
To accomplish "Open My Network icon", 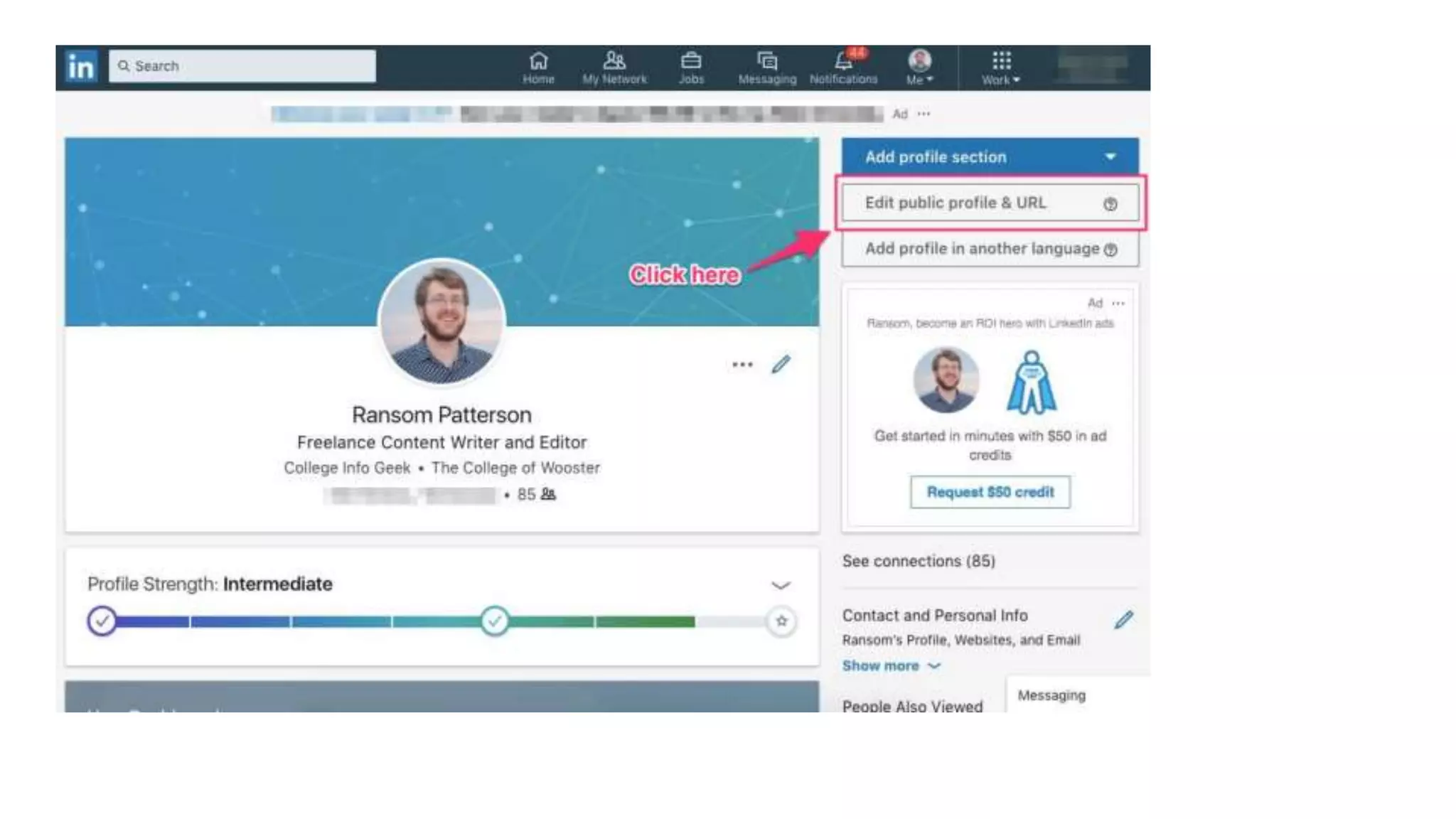I will [x=614, y=61].
